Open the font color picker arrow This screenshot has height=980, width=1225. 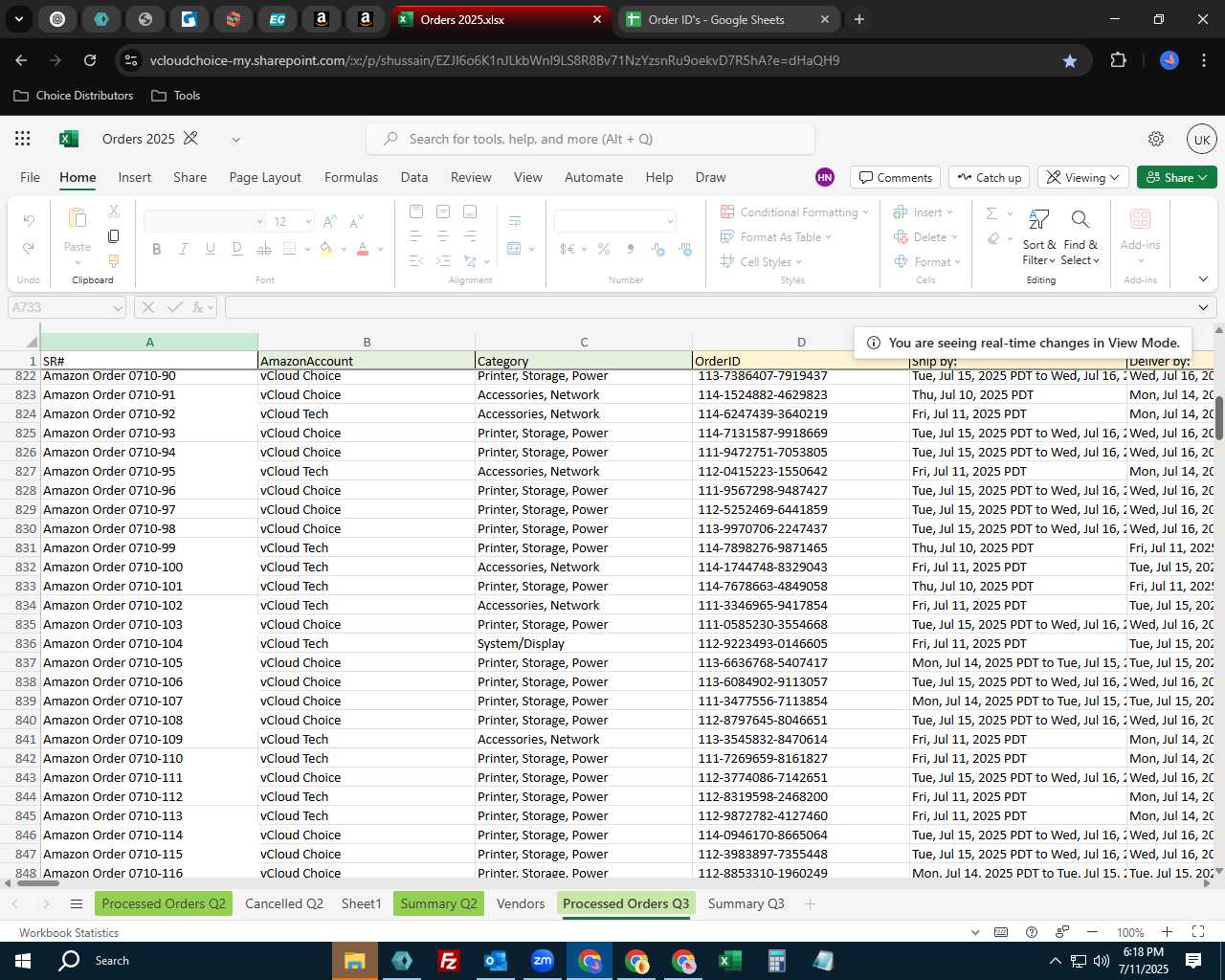point(380,249)
